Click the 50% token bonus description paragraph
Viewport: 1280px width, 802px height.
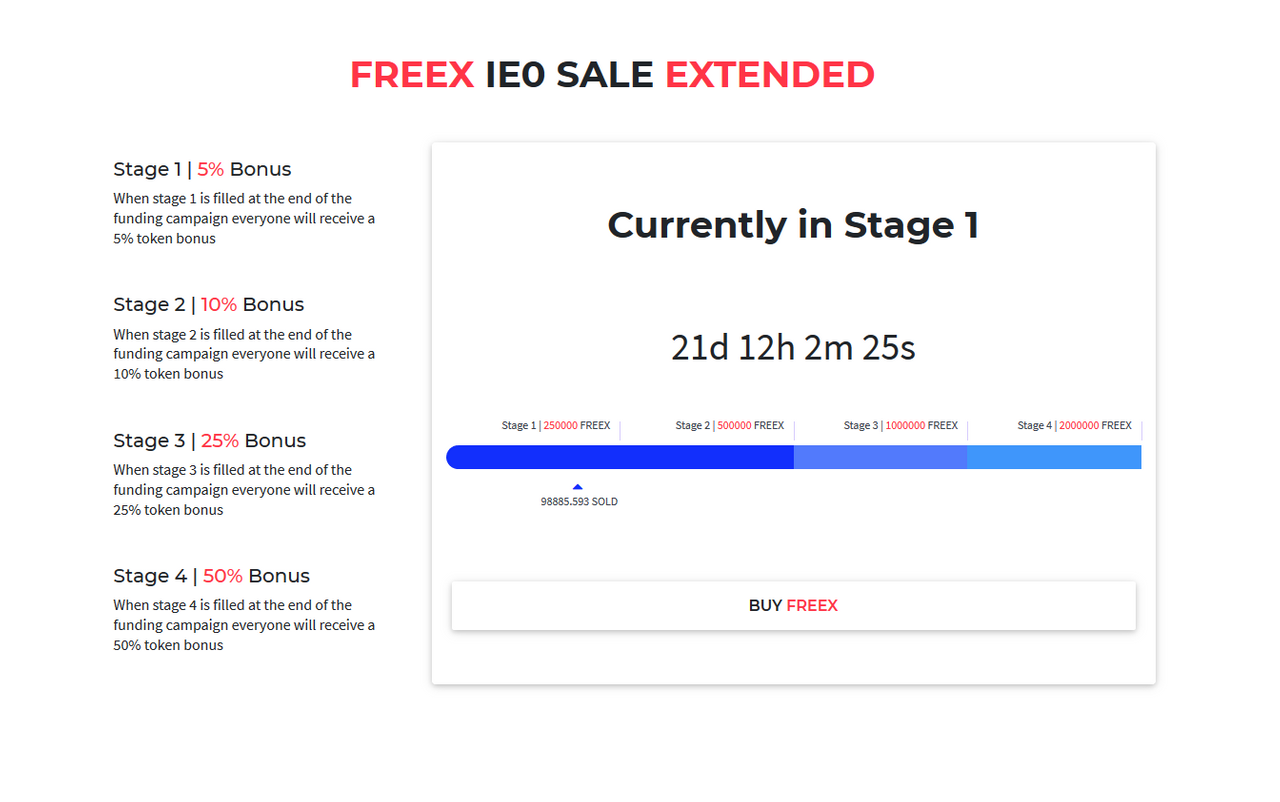pos(244,625)
